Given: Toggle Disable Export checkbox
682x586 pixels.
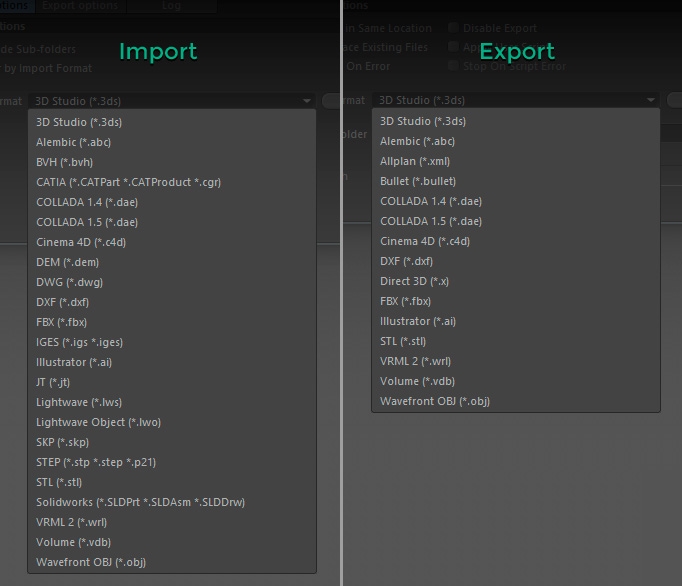Looking at the screenshot, I should (453, 28).
